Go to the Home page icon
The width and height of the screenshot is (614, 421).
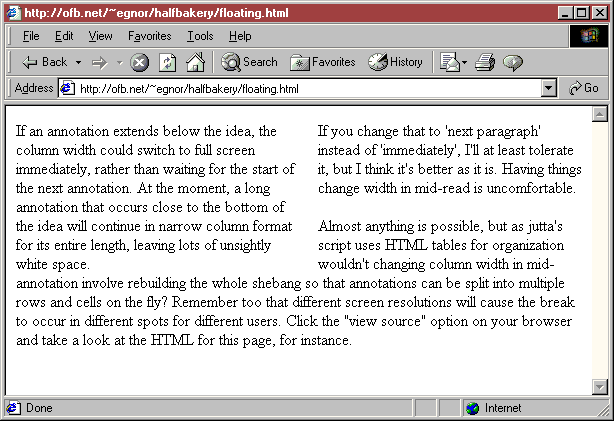195,62
